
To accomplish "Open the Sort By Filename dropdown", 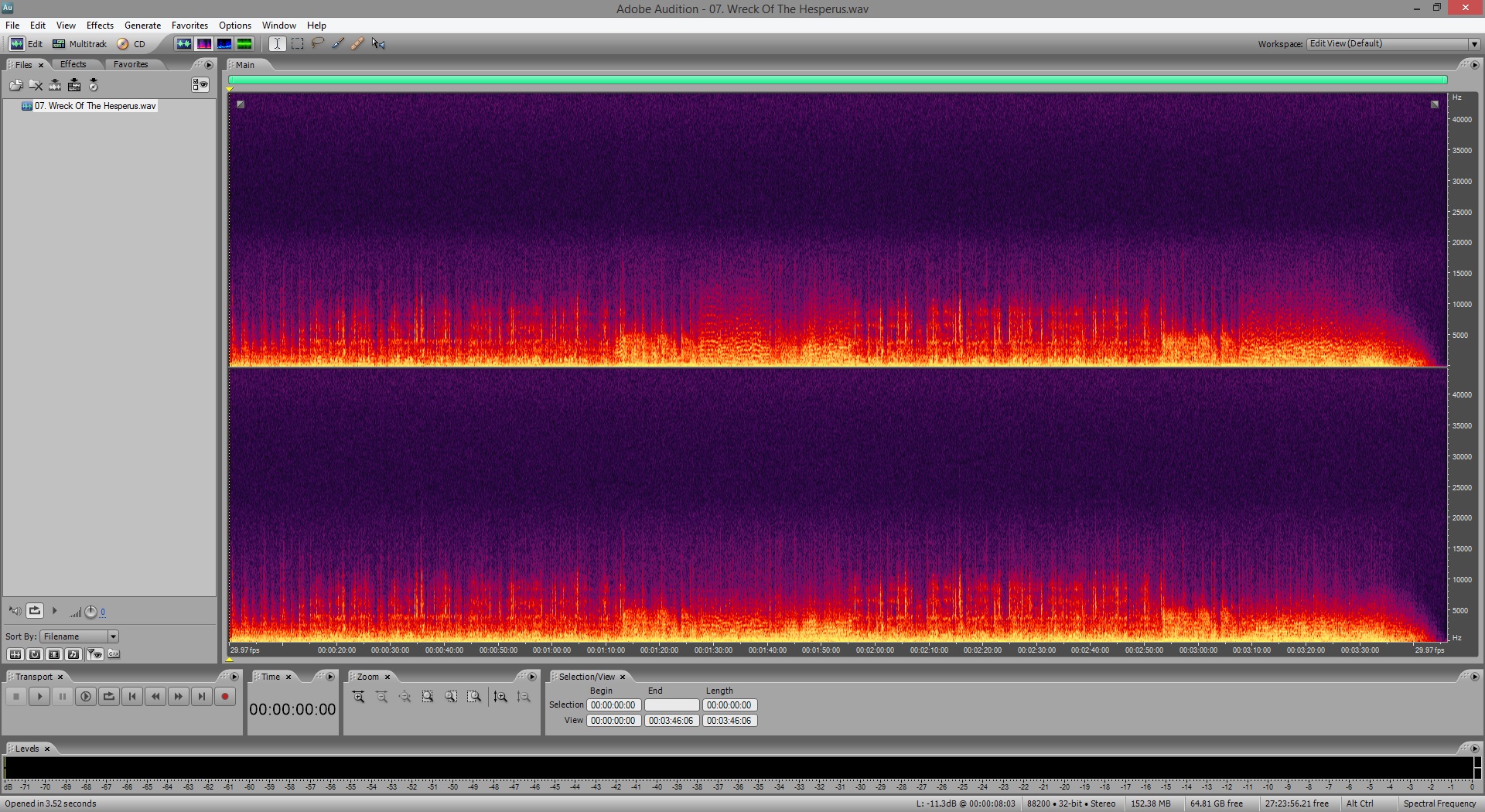I will click(x=80, y=636).
